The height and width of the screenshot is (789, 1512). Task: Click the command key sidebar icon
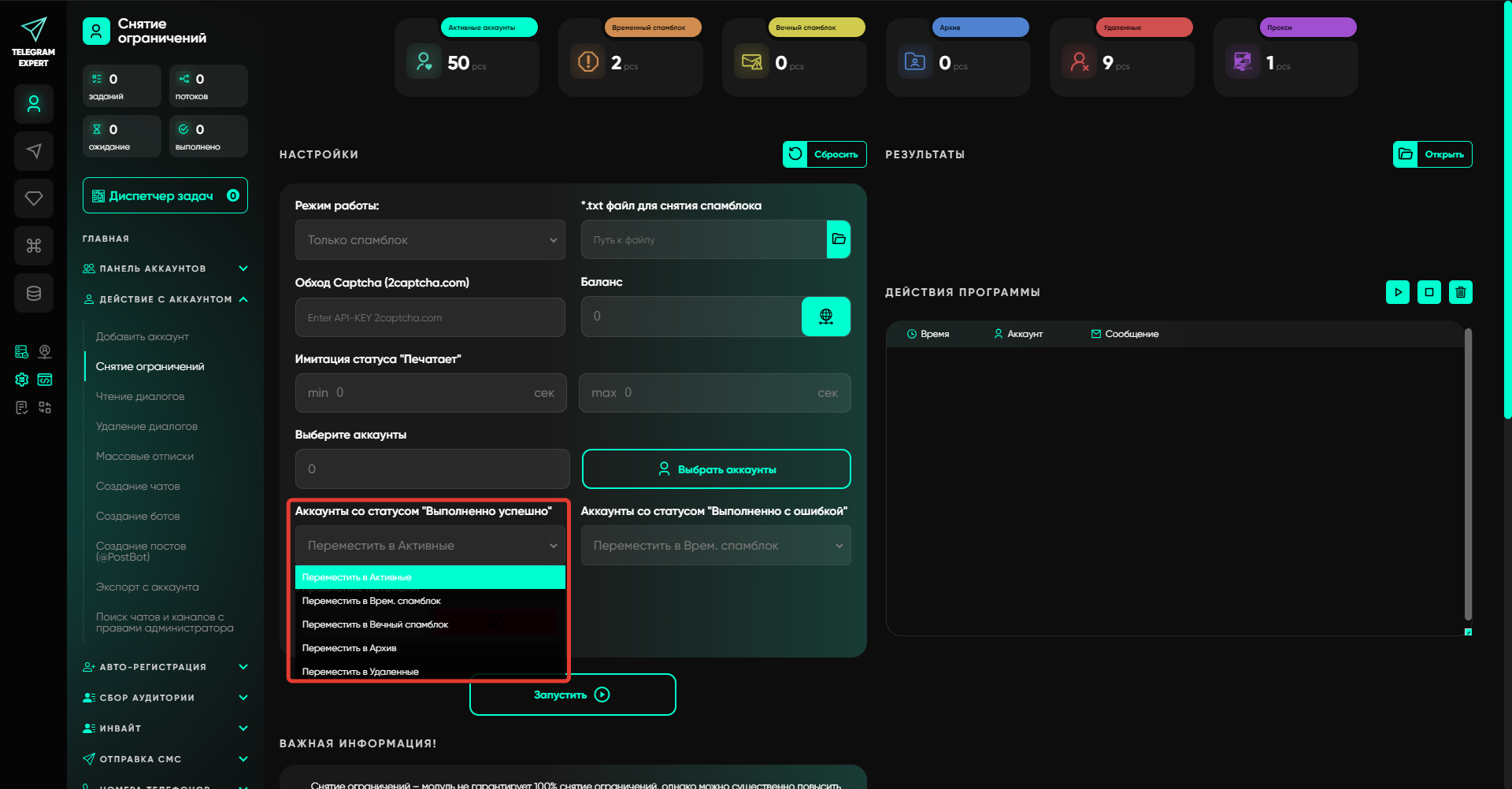(x=34, y=246)
